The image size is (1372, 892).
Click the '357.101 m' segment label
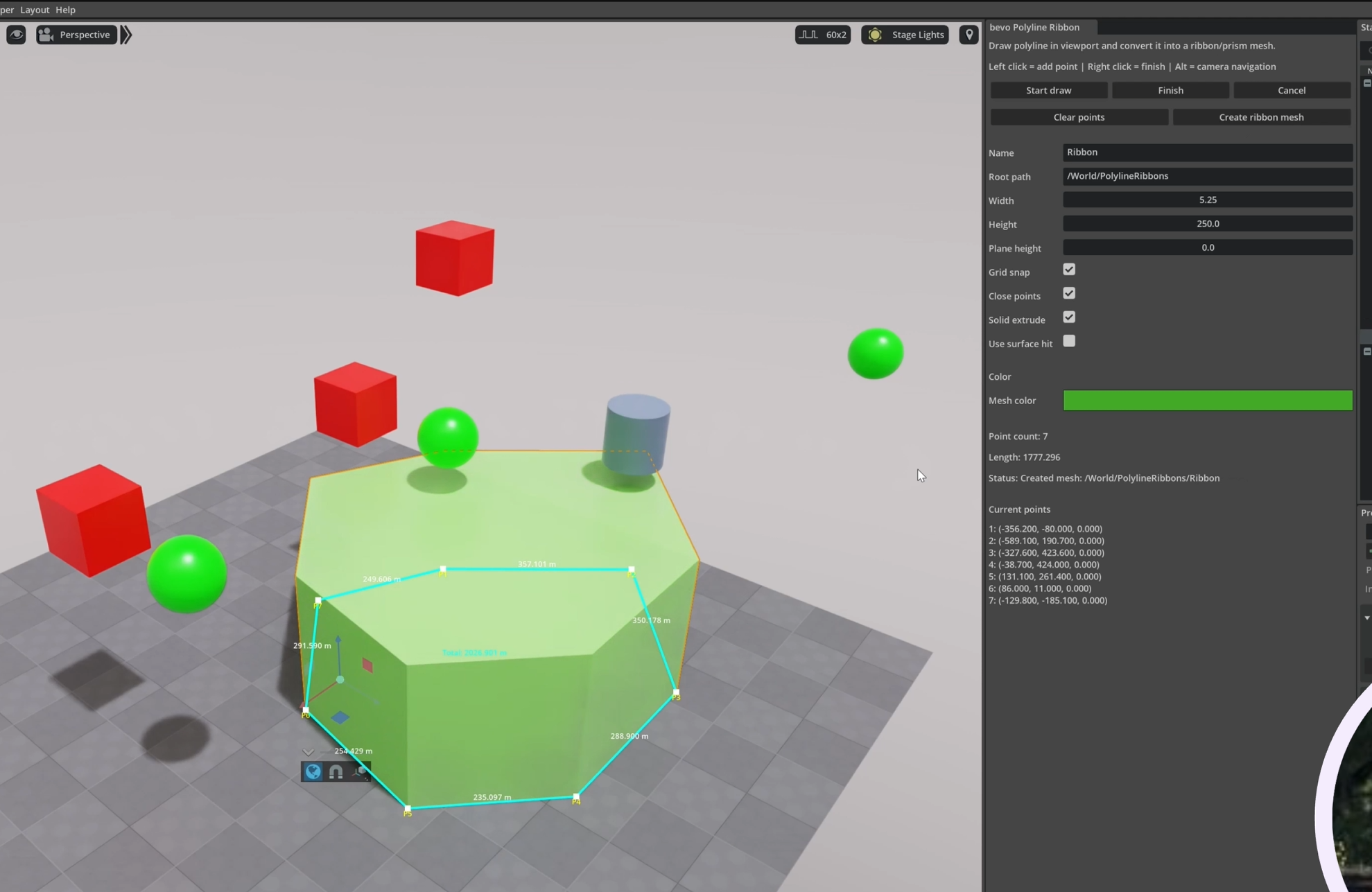[x=537, y=564]
